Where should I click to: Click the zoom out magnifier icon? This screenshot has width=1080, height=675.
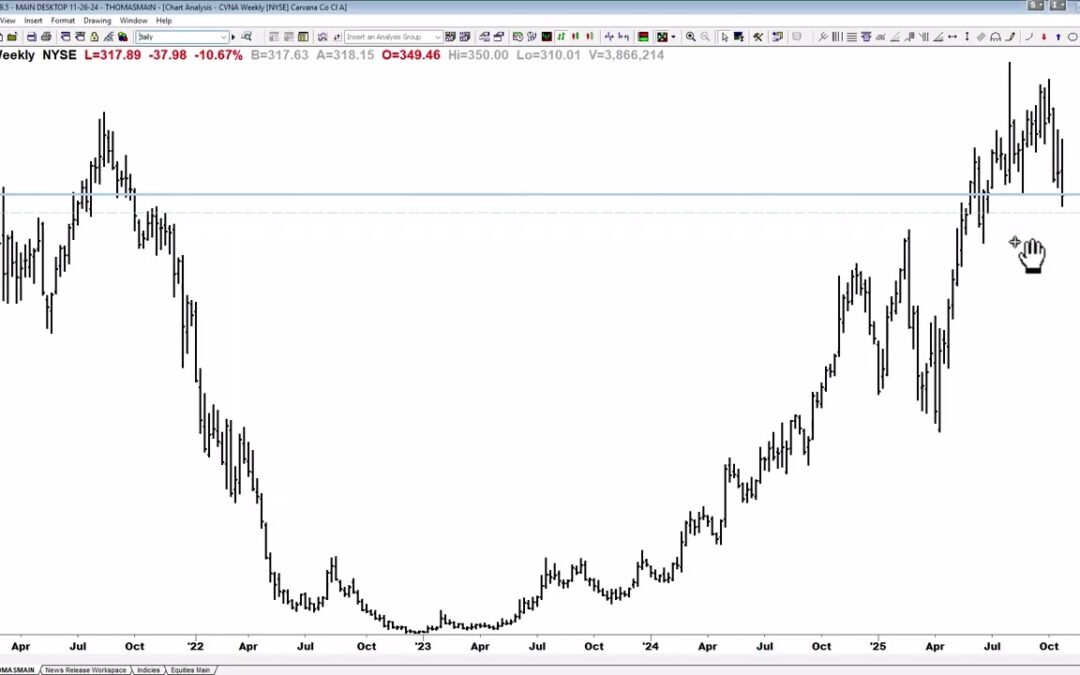click(705, 37)
